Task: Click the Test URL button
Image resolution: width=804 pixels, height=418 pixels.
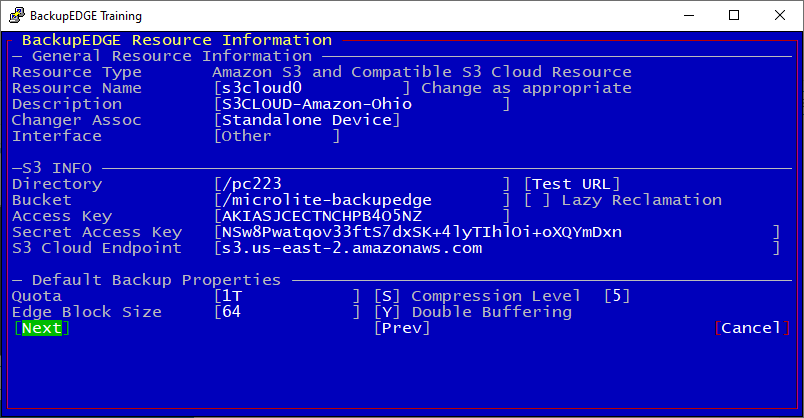Action: pyautogui.click(x=572, y=184)
